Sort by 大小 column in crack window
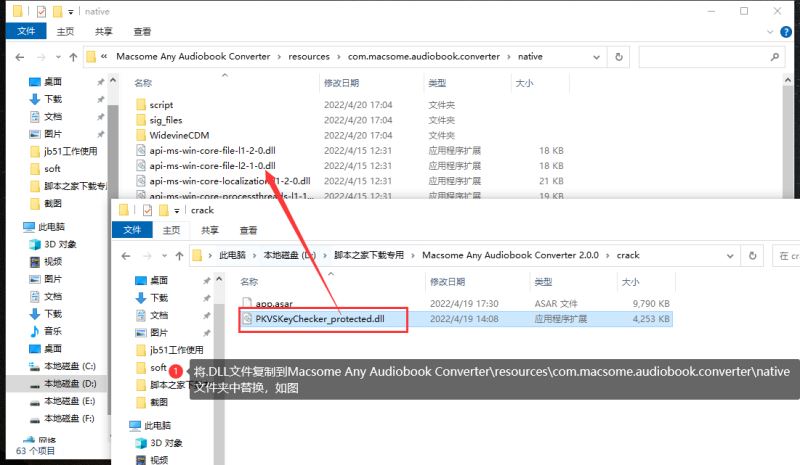The image size is (800, 465). [630, 282]
